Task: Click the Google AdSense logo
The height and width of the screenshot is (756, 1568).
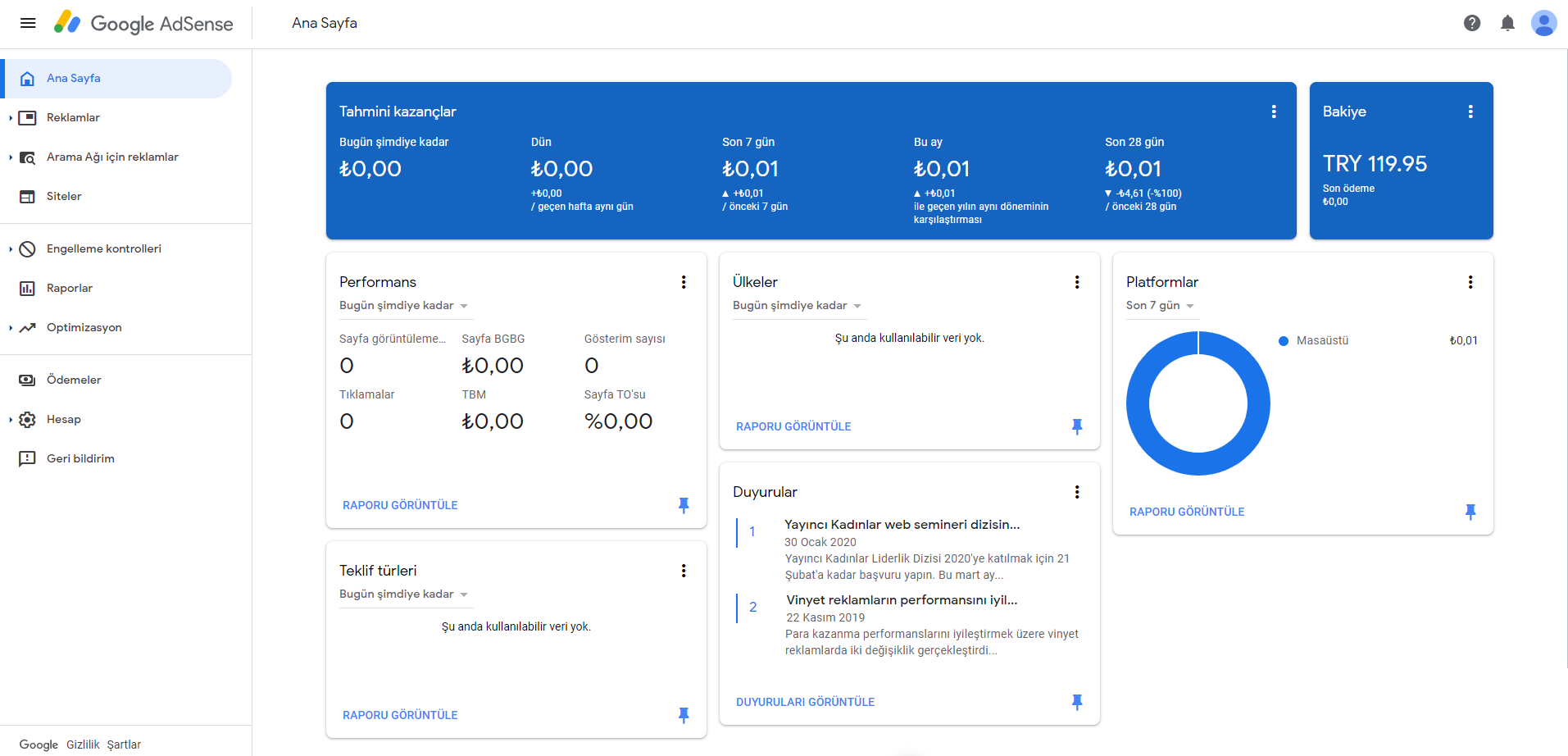Action: (x=144, y=23)
